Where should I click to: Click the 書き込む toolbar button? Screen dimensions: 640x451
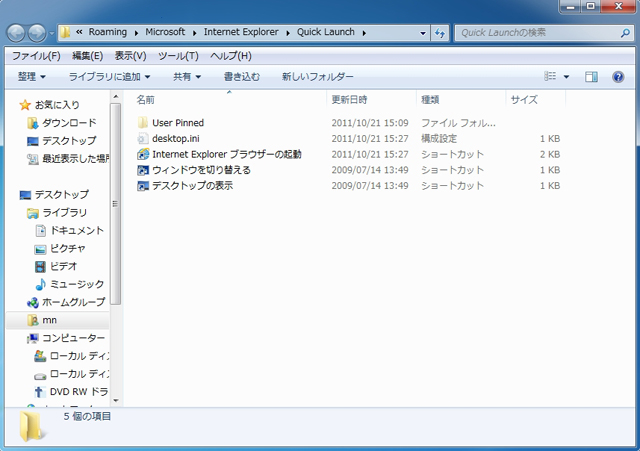tap(242, 77)
